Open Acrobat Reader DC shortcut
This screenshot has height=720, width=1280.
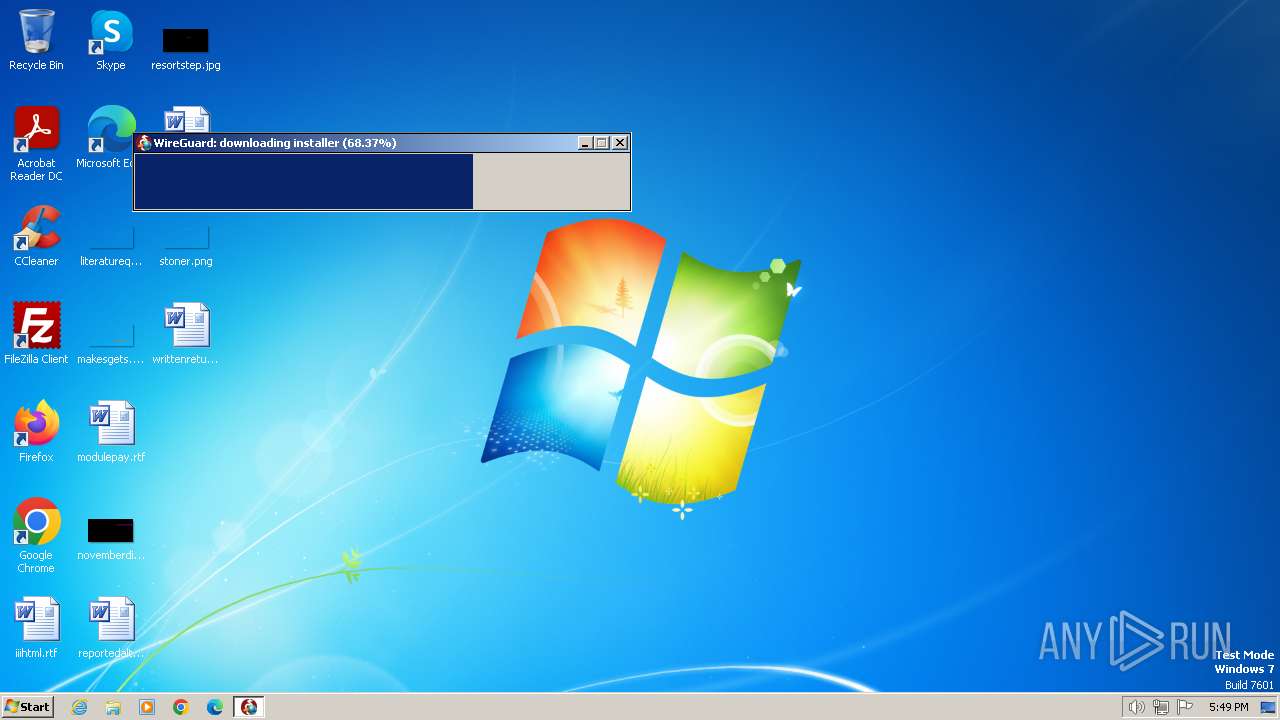tap(36, 144)
